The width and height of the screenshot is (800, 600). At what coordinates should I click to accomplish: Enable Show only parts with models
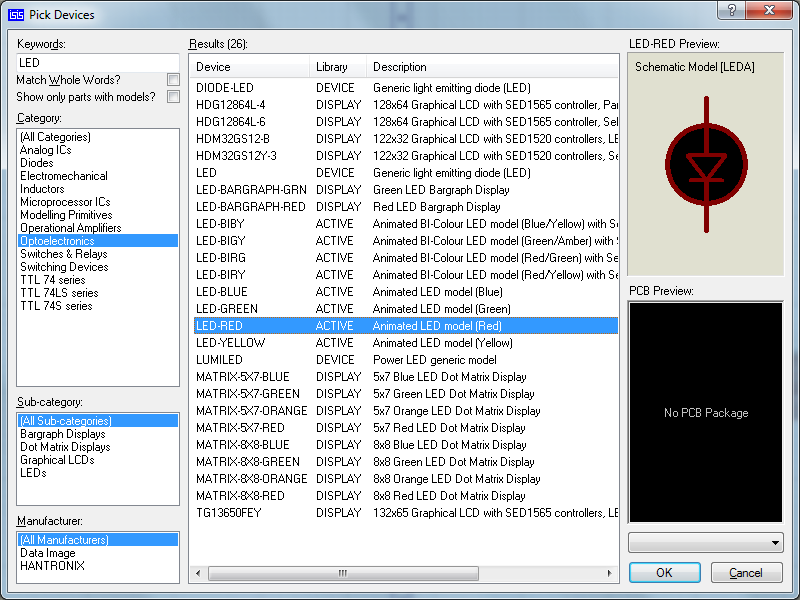(x=173, y=96)
